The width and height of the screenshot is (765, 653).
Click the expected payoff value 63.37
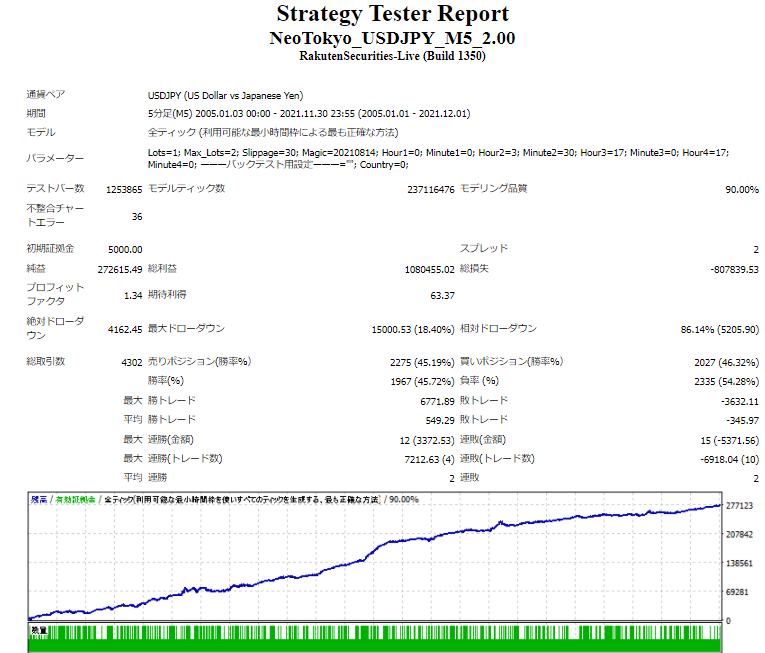tap(443, 295)
